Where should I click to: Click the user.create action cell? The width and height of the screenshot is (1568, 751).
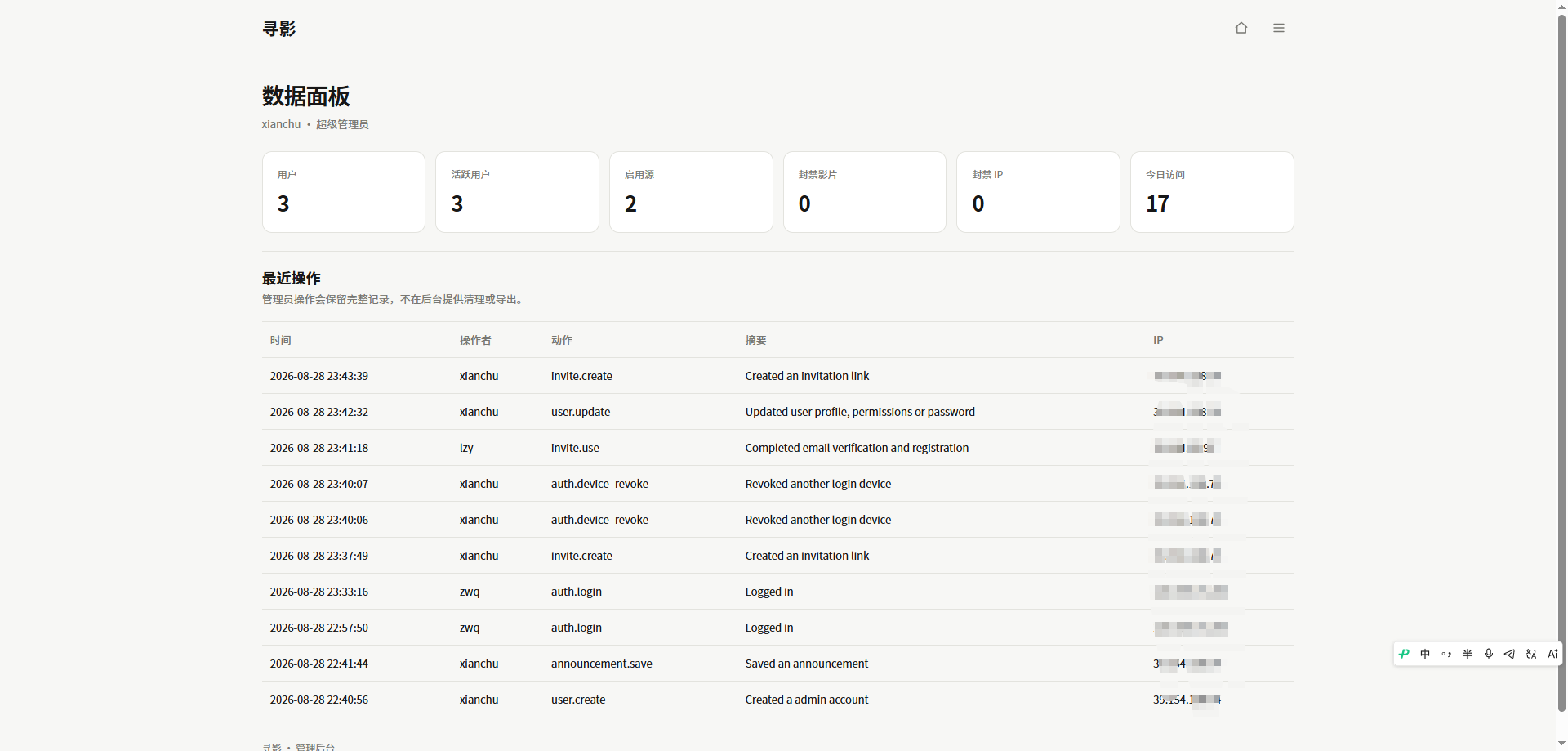578,700
